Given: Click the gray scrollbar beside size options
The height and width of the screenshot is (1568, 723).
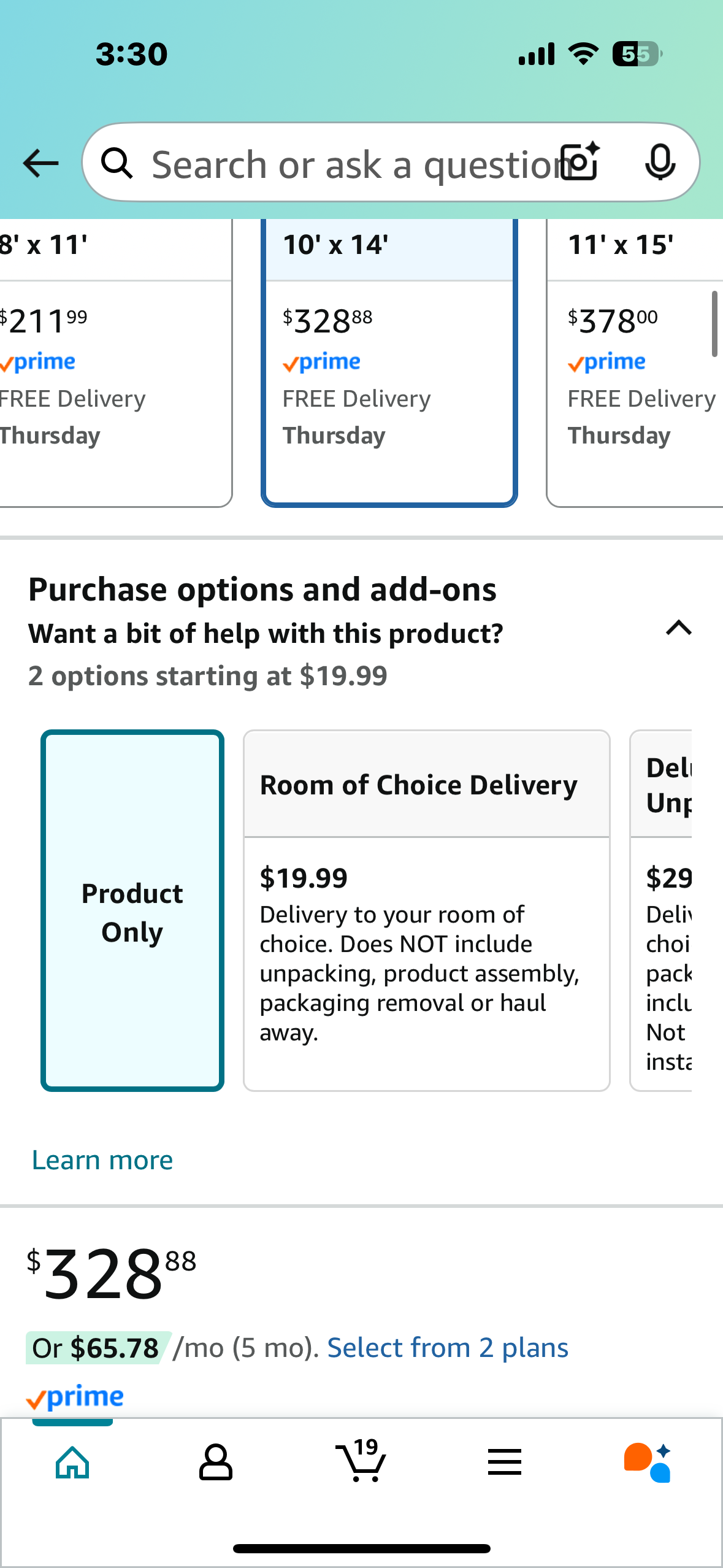Looking at the screenshot, I should pyautogui.click(x=714, y=323).
